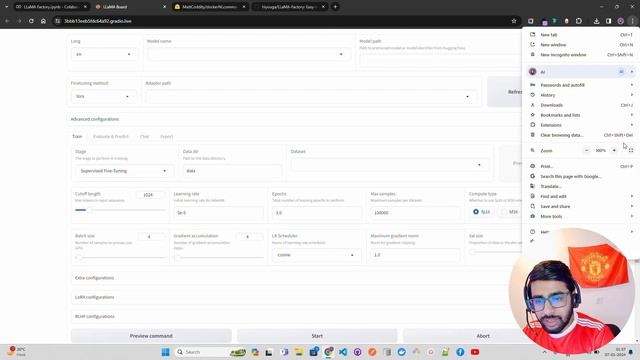This screenshot has height=360, width=640.
Task: Expand the RLHF configurations section
Action: pyautogui.click(x=95, y=316)
